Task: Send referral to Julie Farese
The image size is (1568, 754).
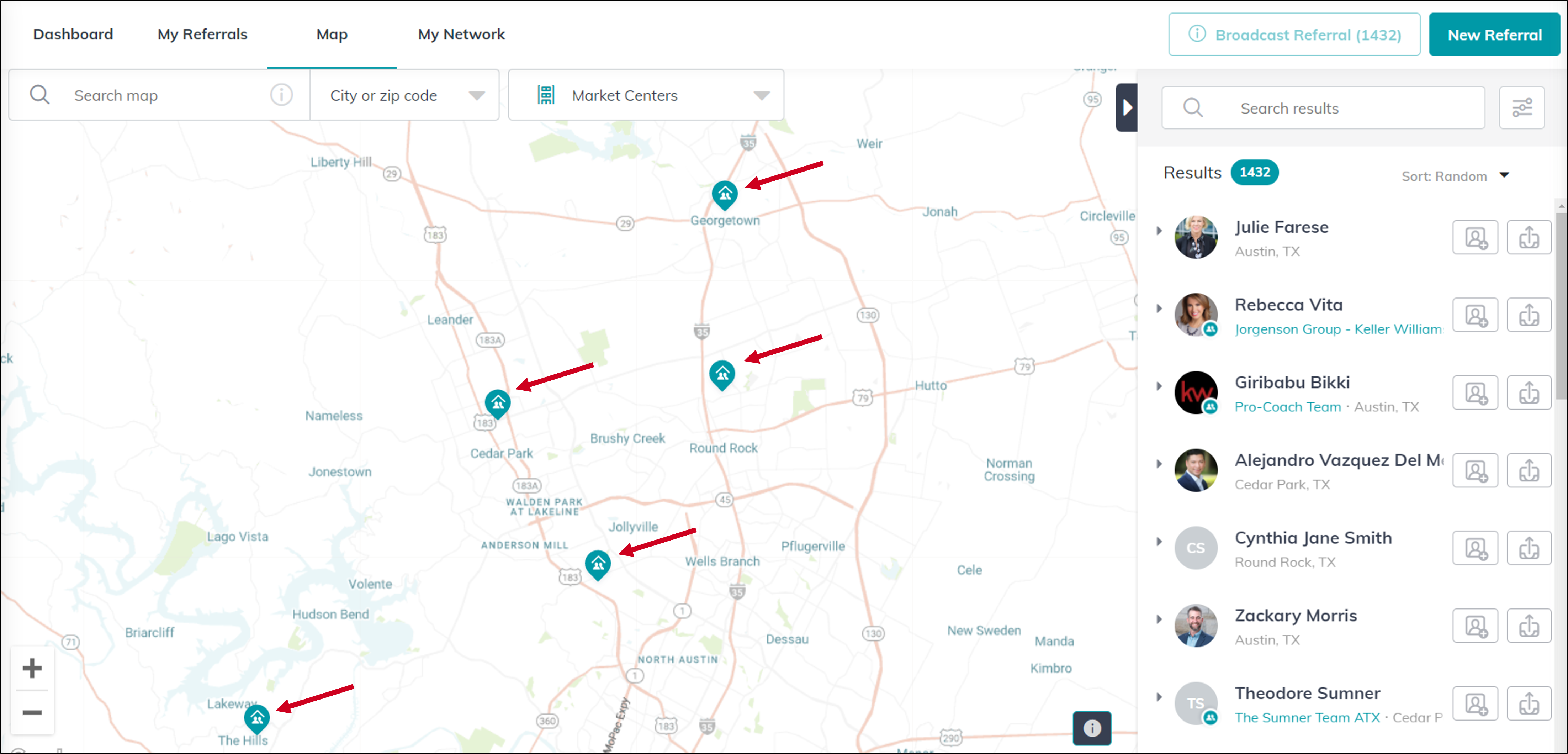Action: click(1529, 237)
